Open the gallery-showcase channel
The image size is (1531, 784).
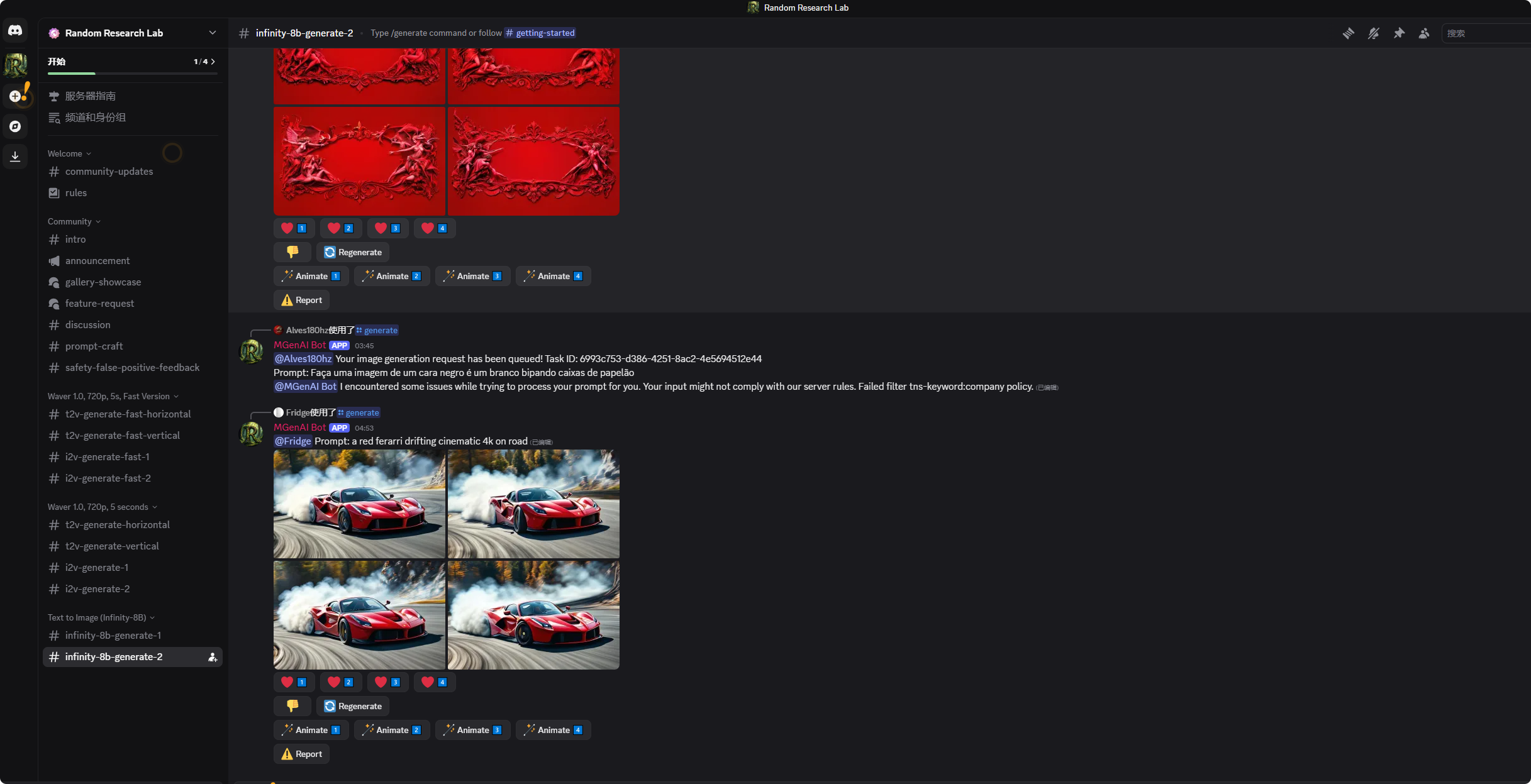[x=103, y=282]
